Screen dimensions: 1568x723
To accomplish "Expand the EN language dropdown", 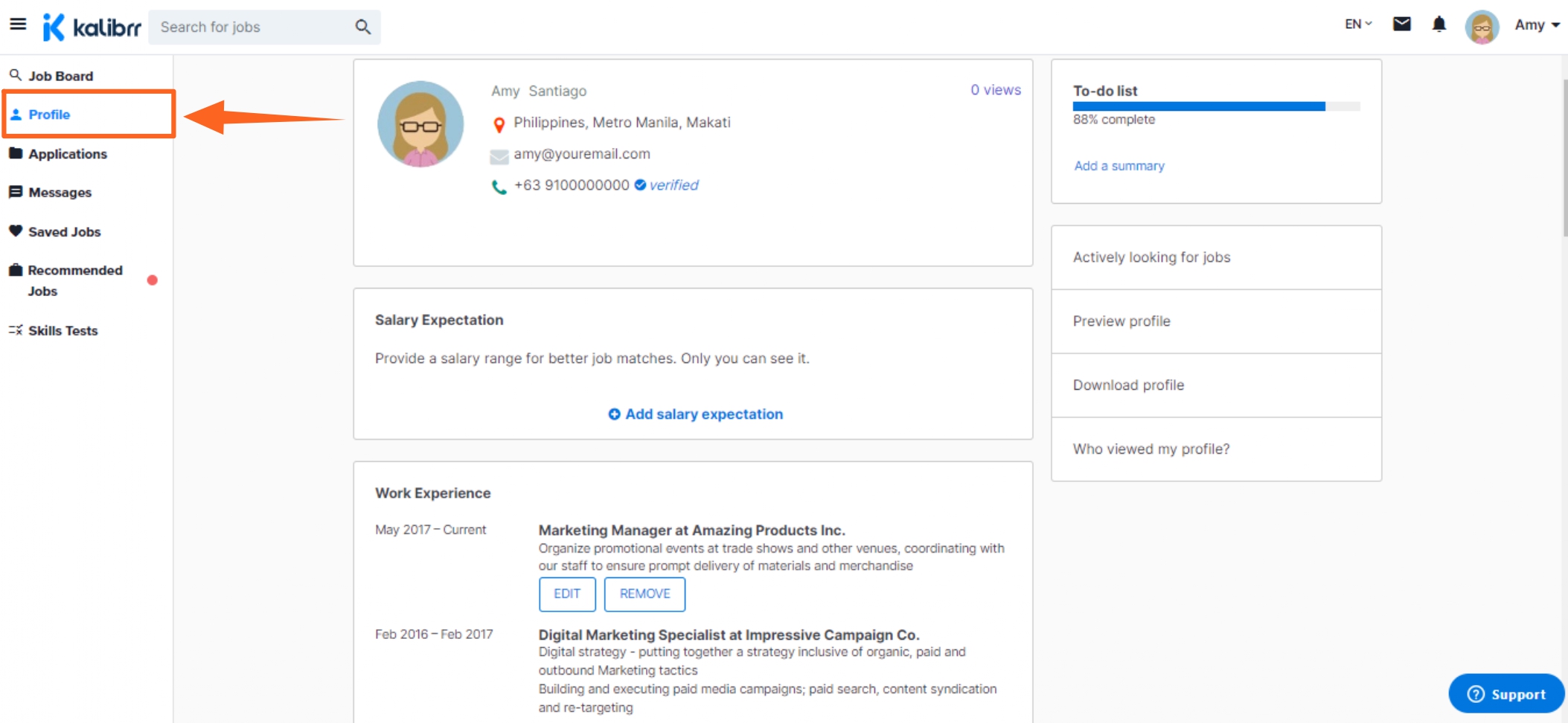I will click(x=1357, y=25).
